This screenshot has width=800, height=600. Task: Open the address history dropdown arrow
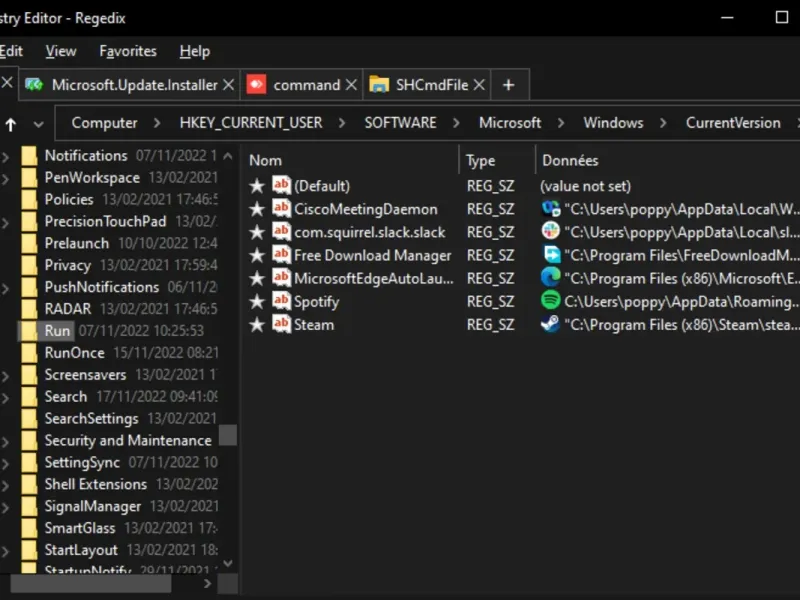pos(38,124)
